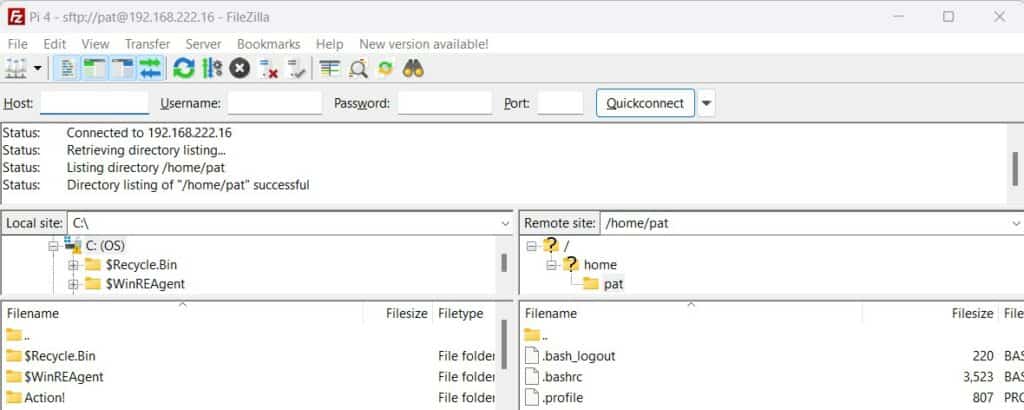
Task: Click the Quickconnect button
Action: pos(645,103)
